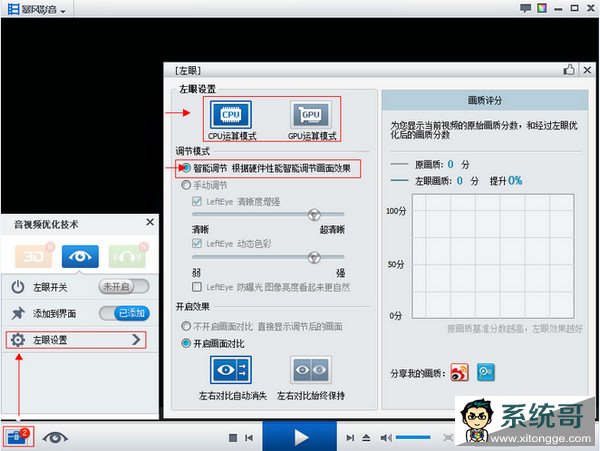Toggle the 左眼开关 switch
Image resolution: width=600 pixels, height=451 pixels.
pos(124,287)
